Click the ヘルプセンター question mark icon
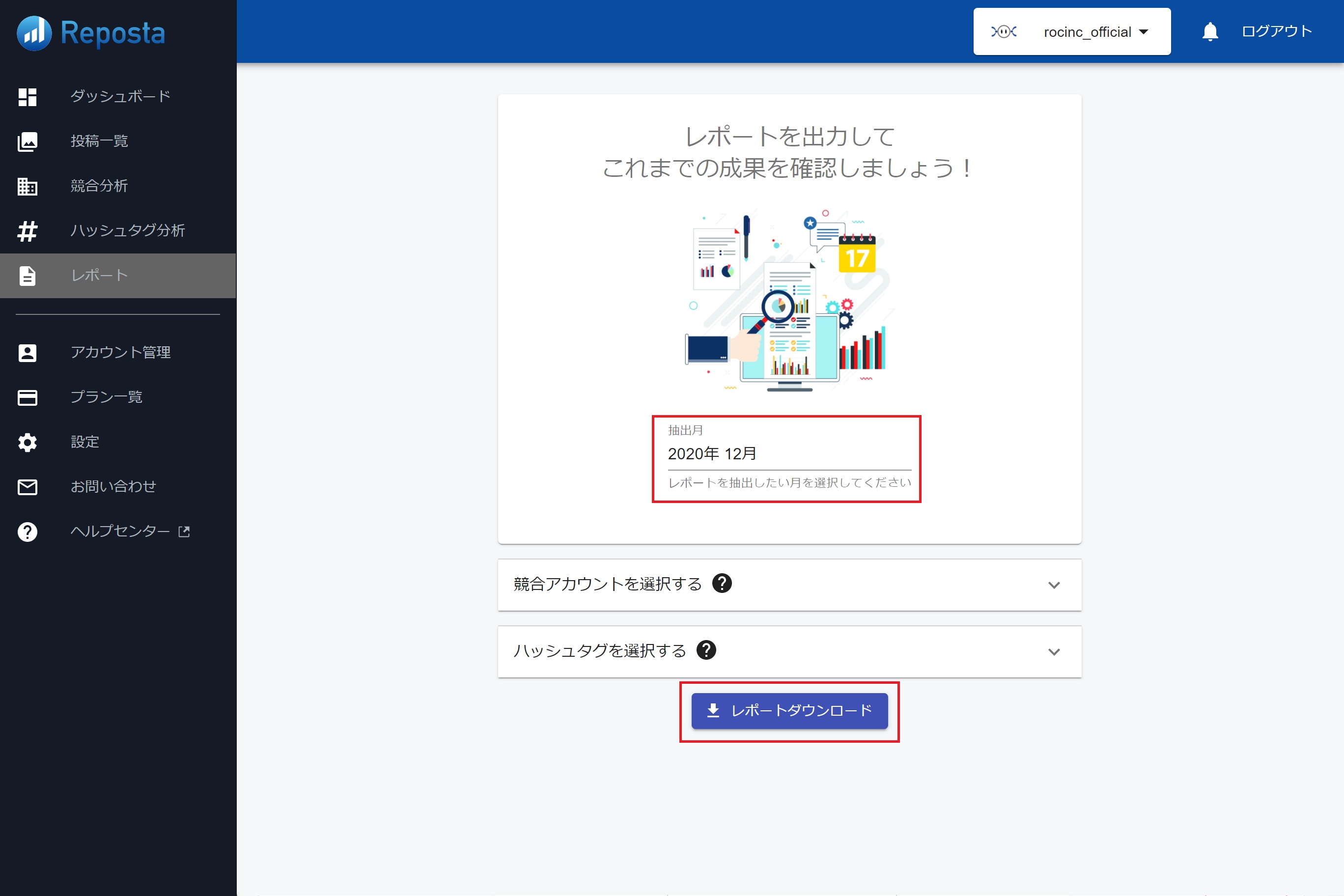1344x896 pixels. [28, 532]
